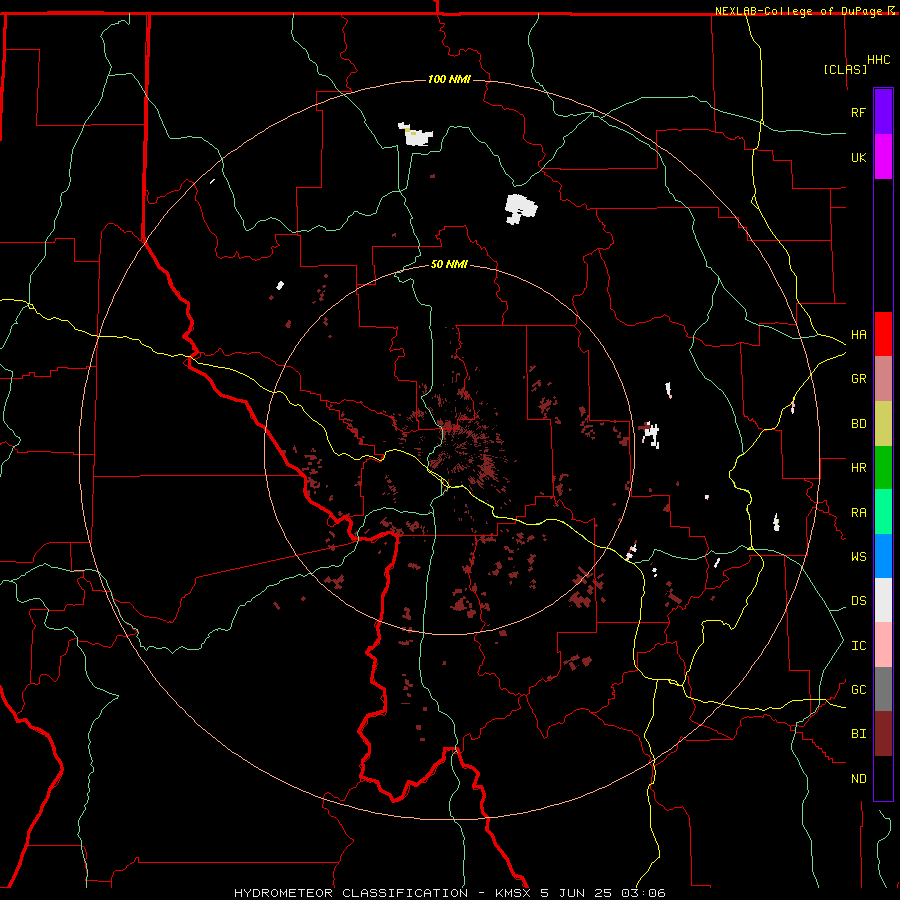This screenshot has height=900, width=900.
Task: Click the '03:06' timestamp text
Action: 644,893
